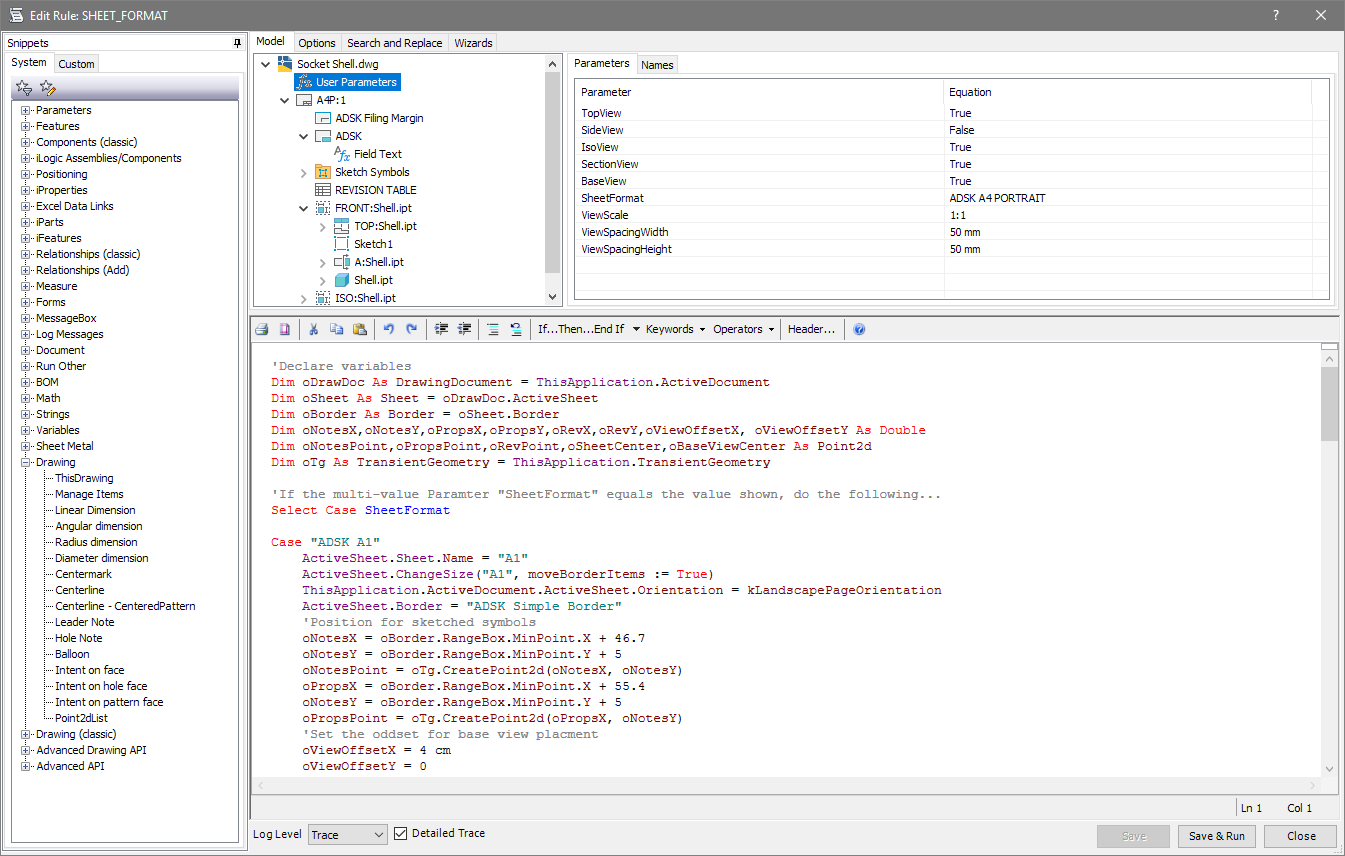Open help with the blue question icon
The width and height of the screenshot is (1345, 856).
coord(859,329)
